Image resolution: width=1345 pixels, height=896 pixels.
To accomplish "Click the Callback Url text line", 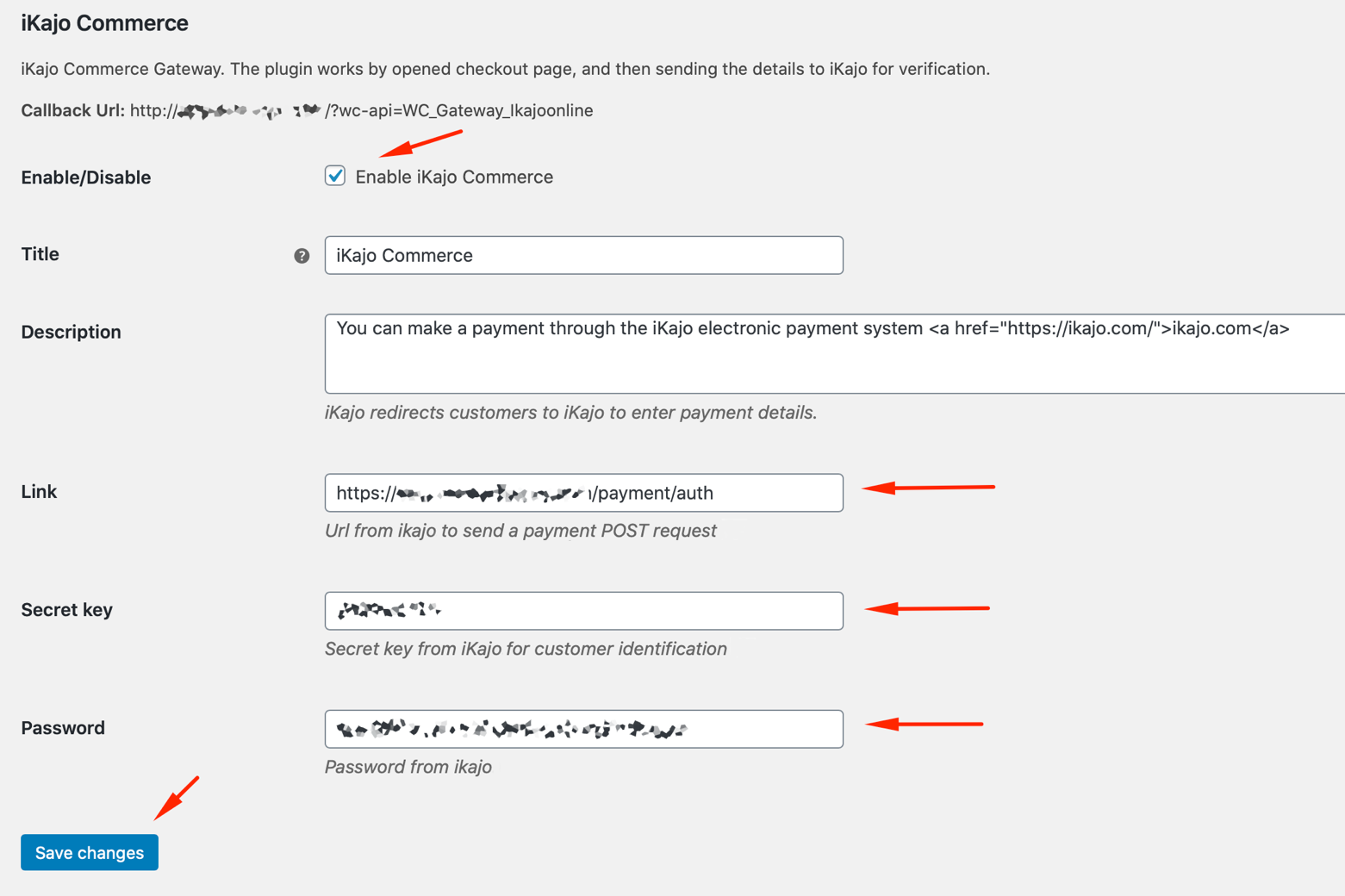I will [307, 110].
